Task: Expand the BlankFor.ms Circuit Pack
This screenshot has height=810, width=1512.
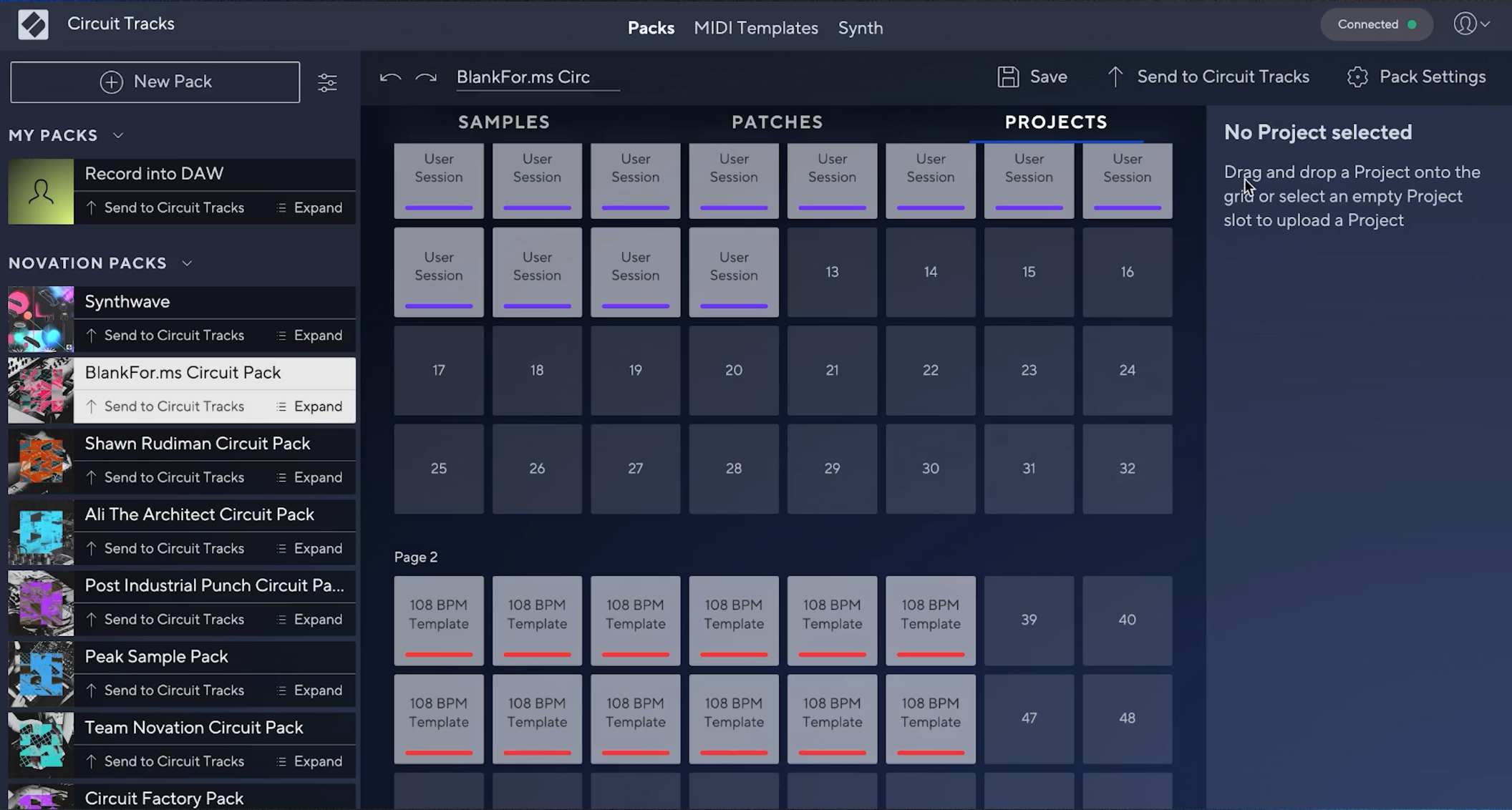Action: tap(309, 406)
